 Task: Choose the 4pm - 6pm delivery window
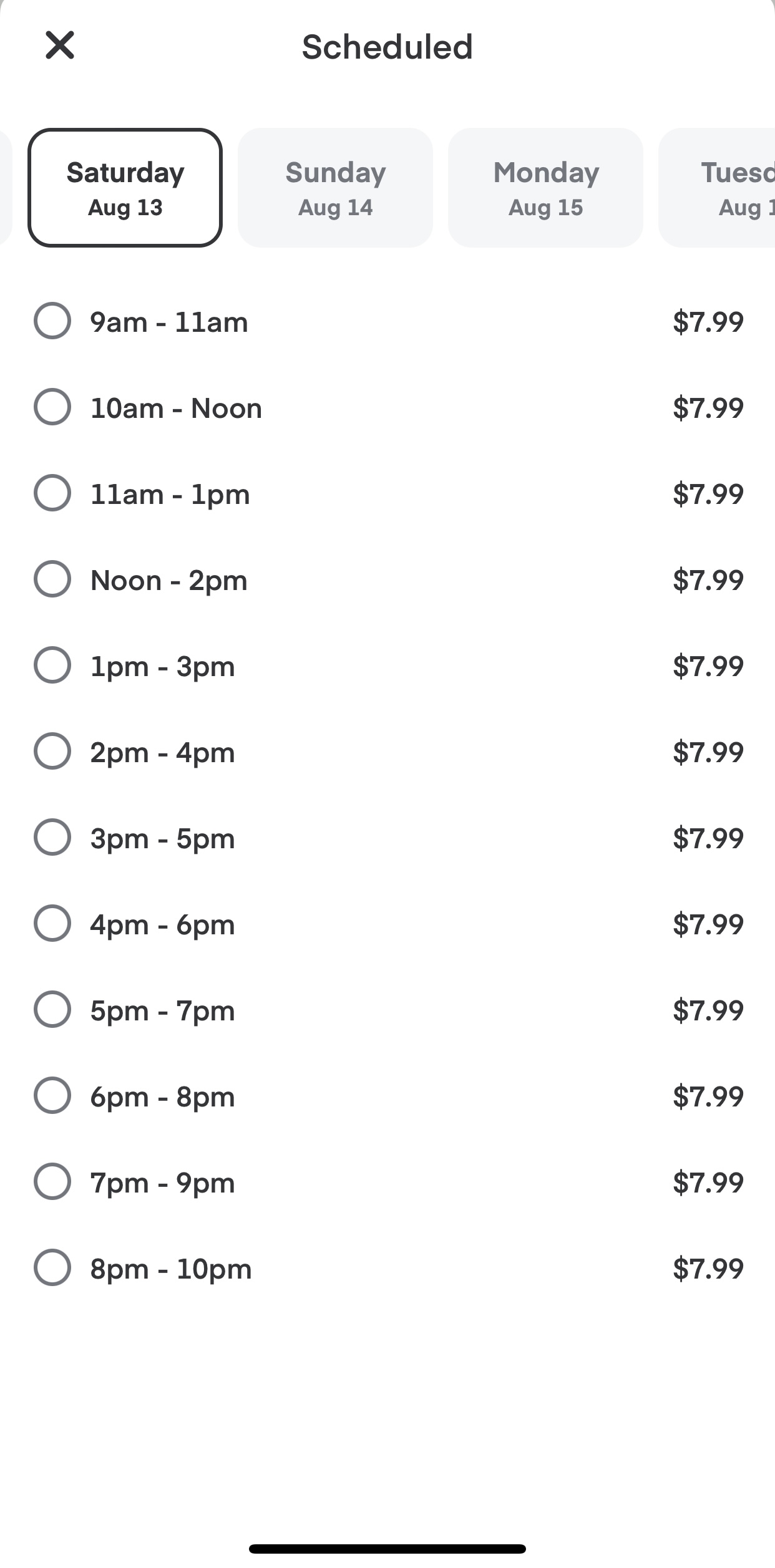(52, 923)
